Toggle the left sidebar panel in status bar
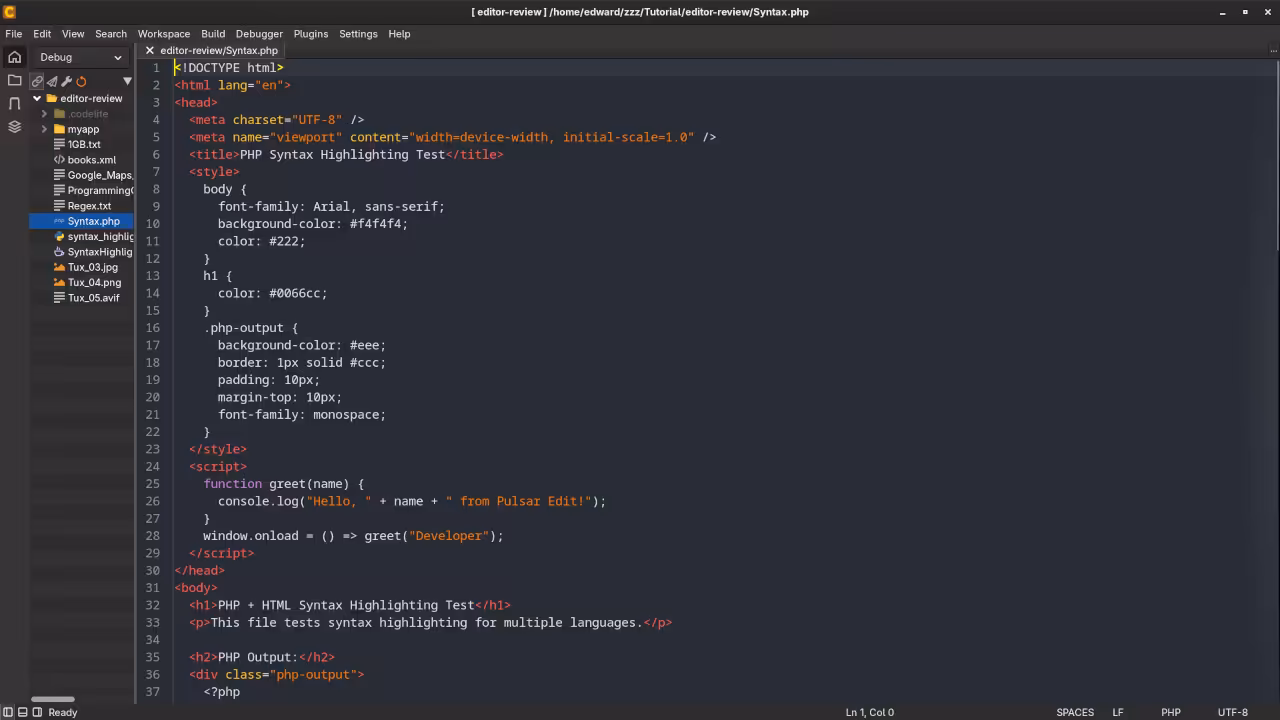1280x720 pixels. [x=8, y=712]
